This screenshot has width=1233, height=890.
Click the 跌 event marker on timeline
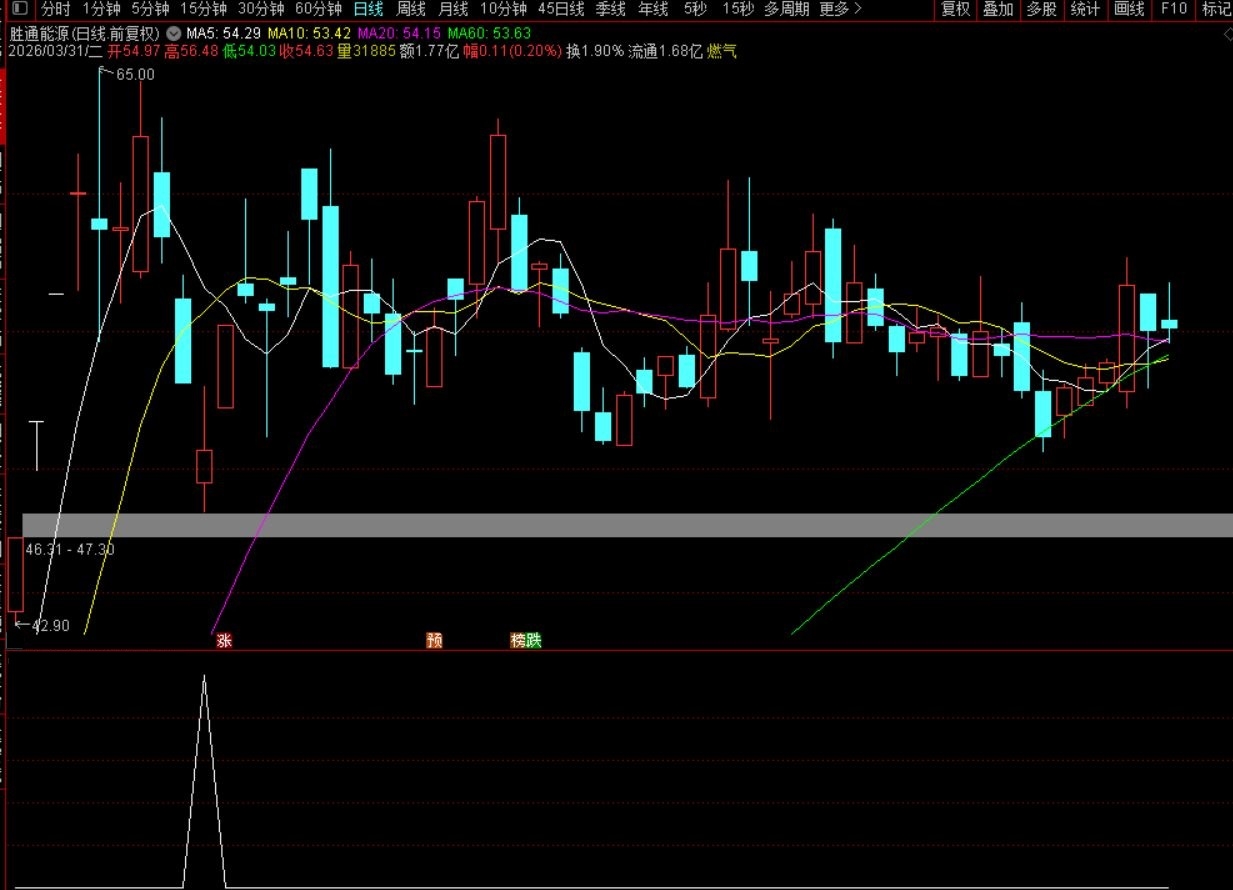pyautogui.click(x=534, y=641)
